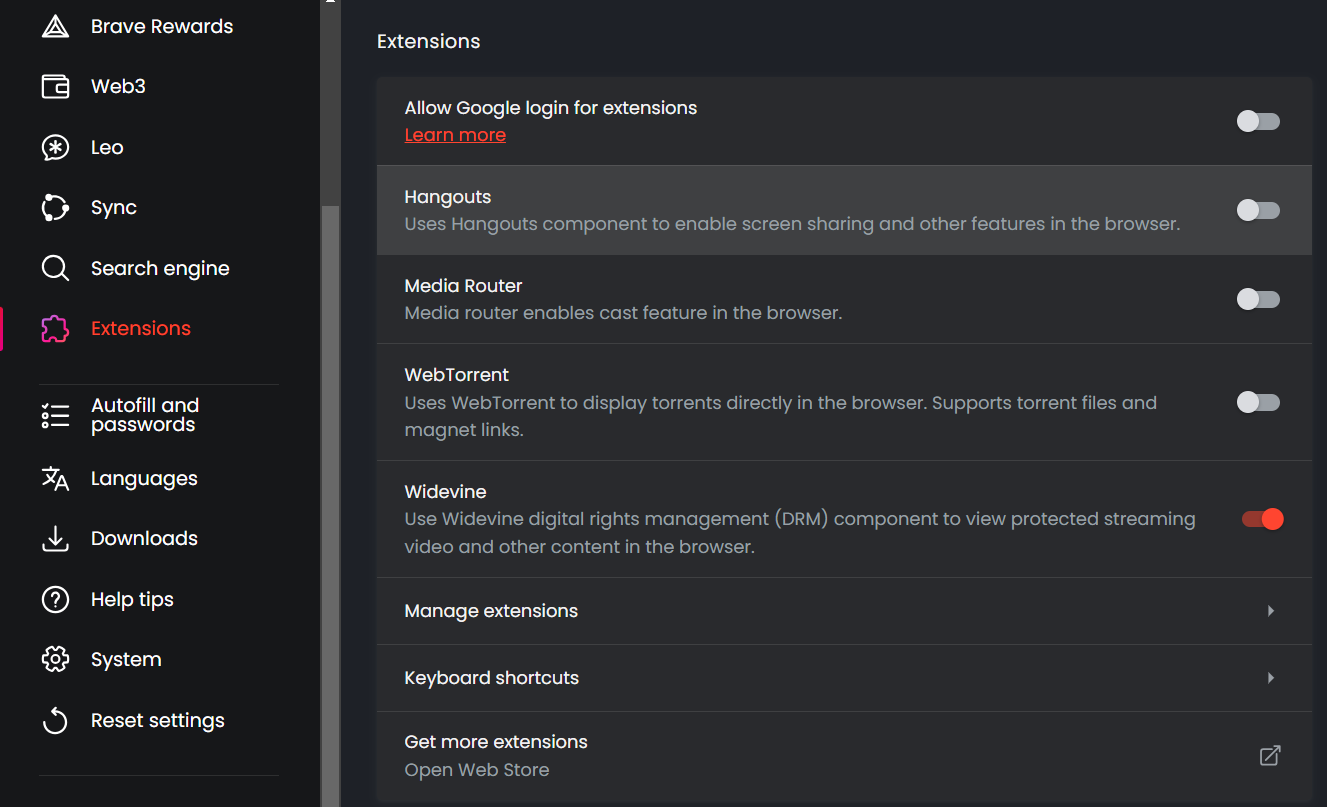The image size is (1327, 807).
Task: Turn on the Hangouts toggle
Action: click(1258, 210)
